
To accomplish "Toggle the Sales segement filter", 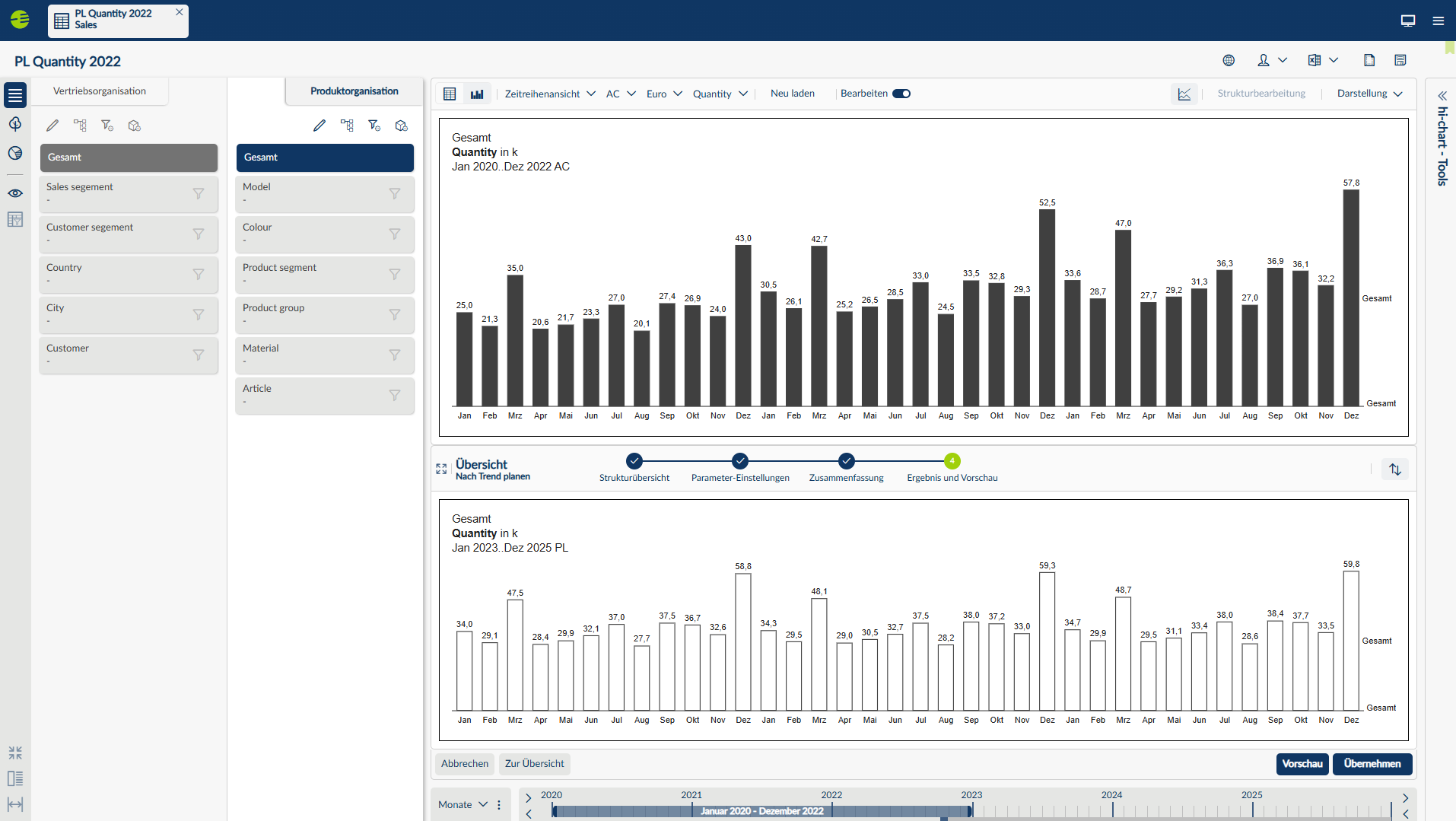I will click(x=199, y=194).
